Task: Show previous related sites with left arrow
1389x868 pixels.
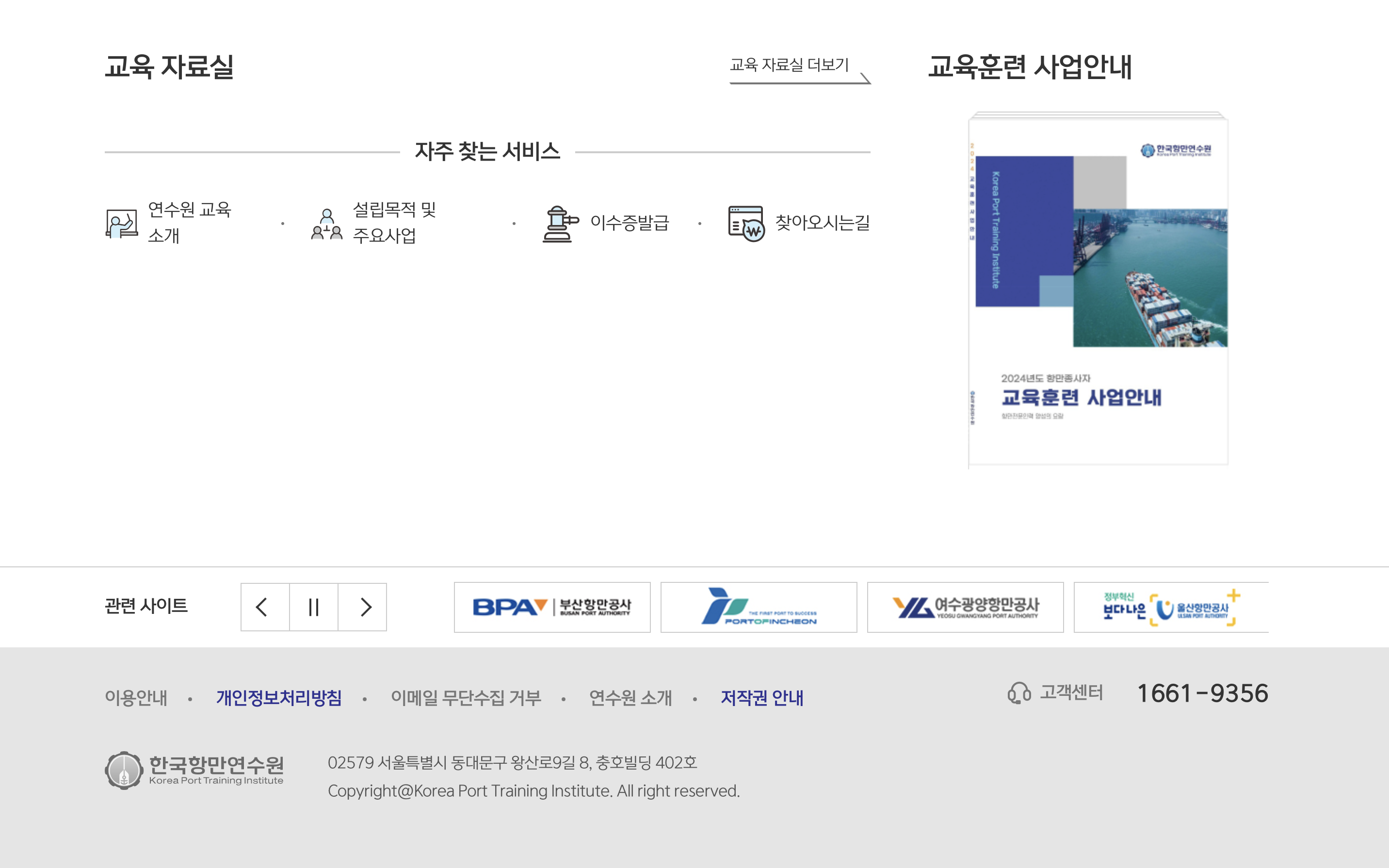Action: coord(265,608)
